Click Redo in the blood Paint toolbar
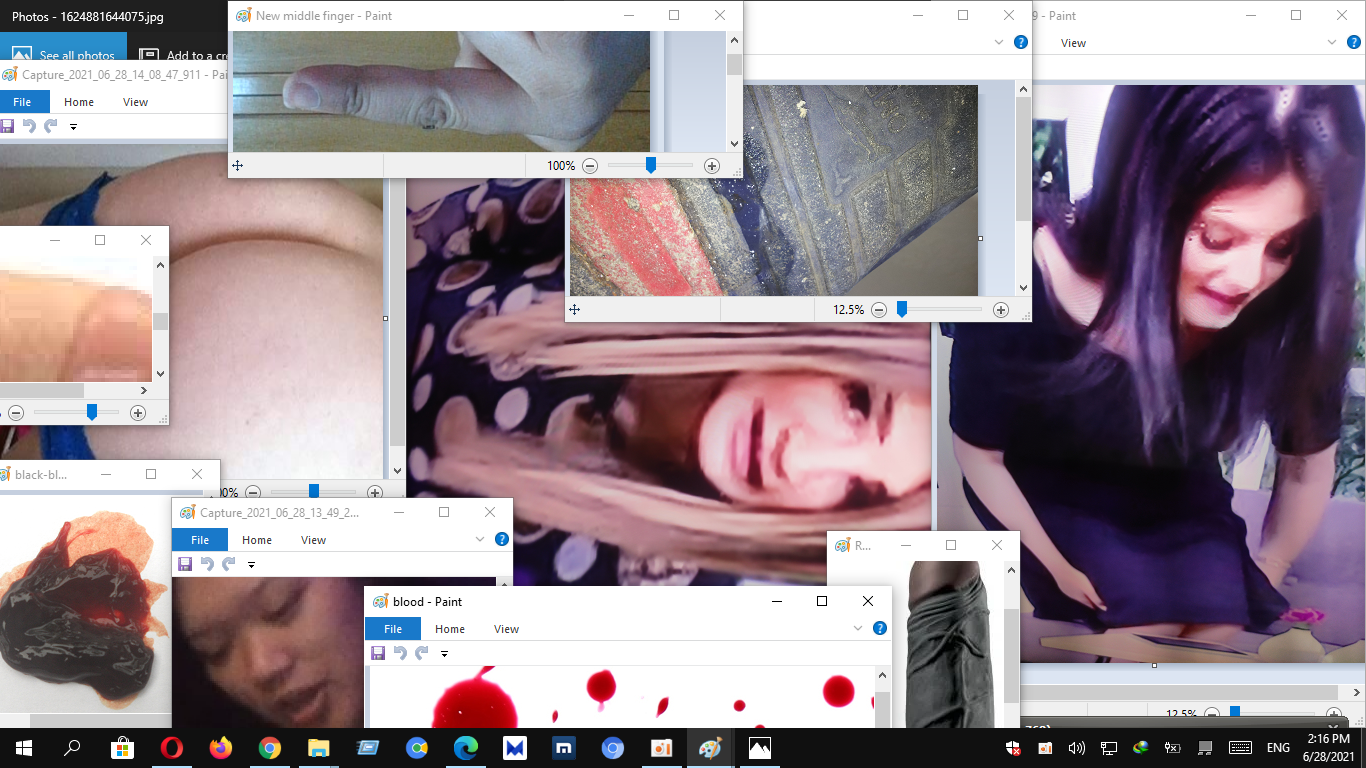The width and height of the screenshot is (1366, 768). (x=422, y=653)
